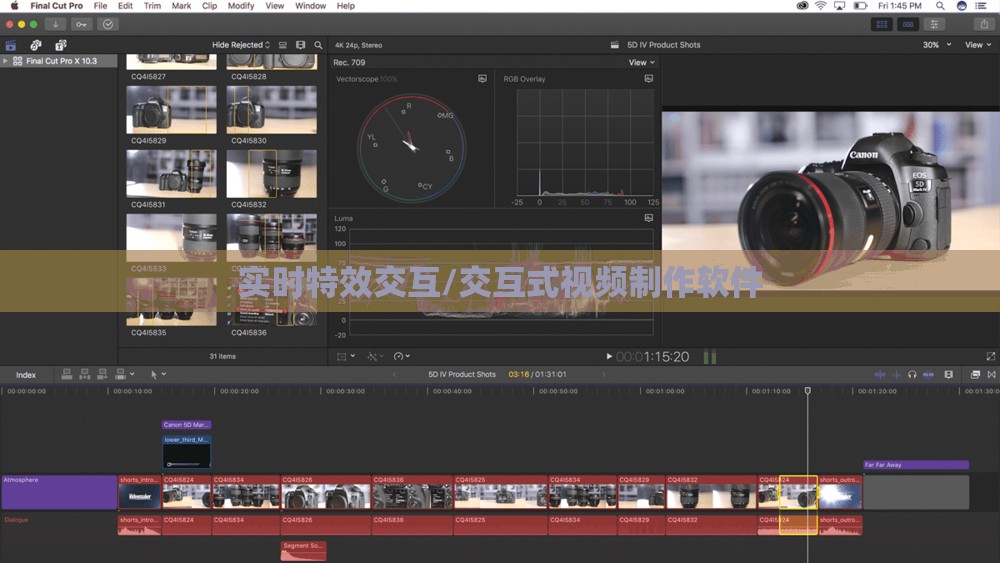This screenshot has width=1000, height=563.
Task: Show effects browser icon
Action: [x=975, y=374]
